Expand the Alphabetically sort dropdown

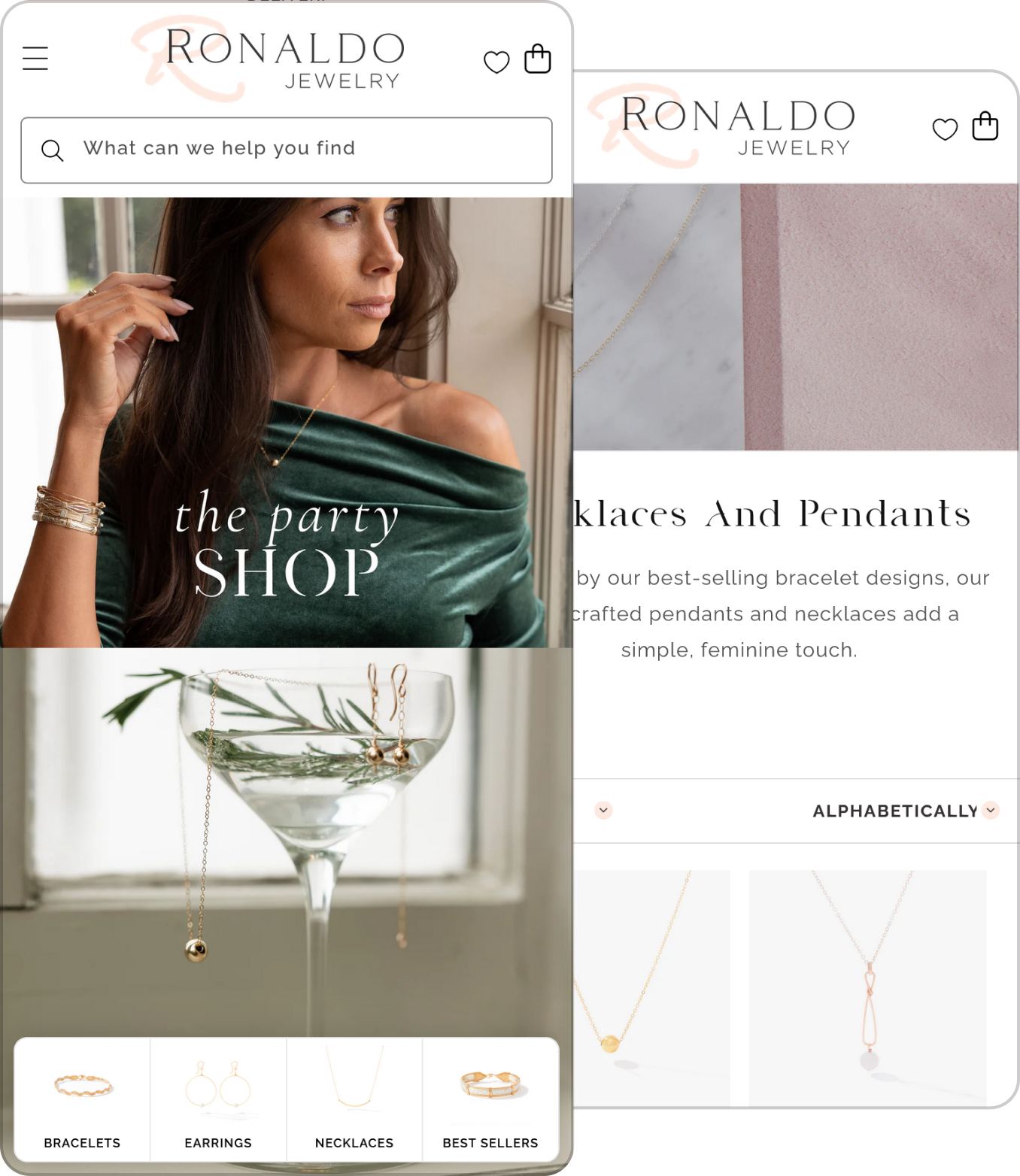point(906,811)
